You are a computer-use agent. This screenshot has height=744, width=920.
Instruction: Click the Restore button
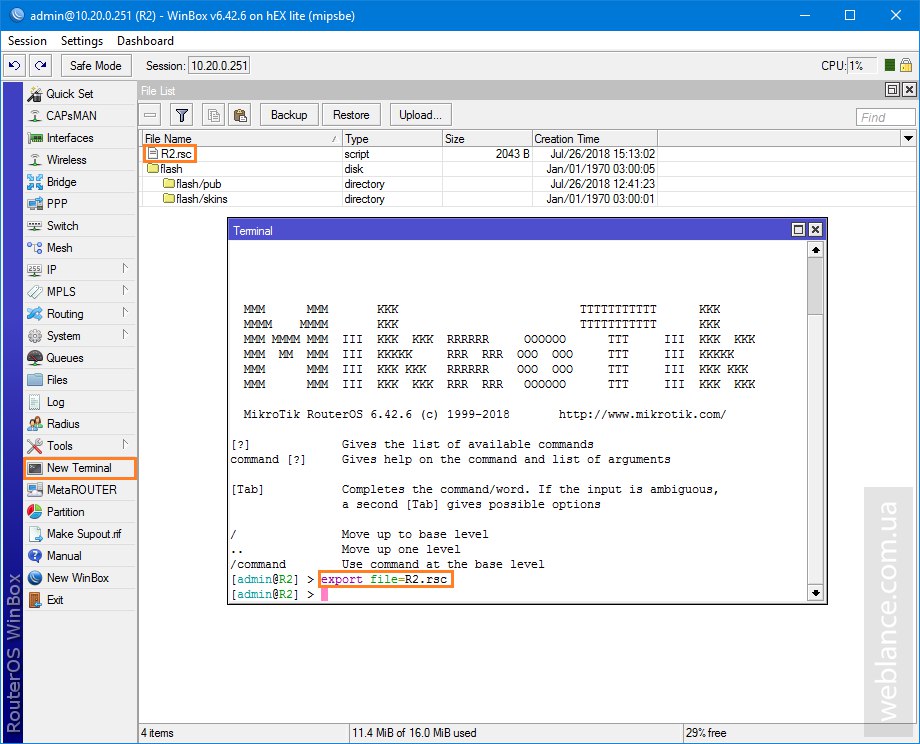click(x=351, y=115)
